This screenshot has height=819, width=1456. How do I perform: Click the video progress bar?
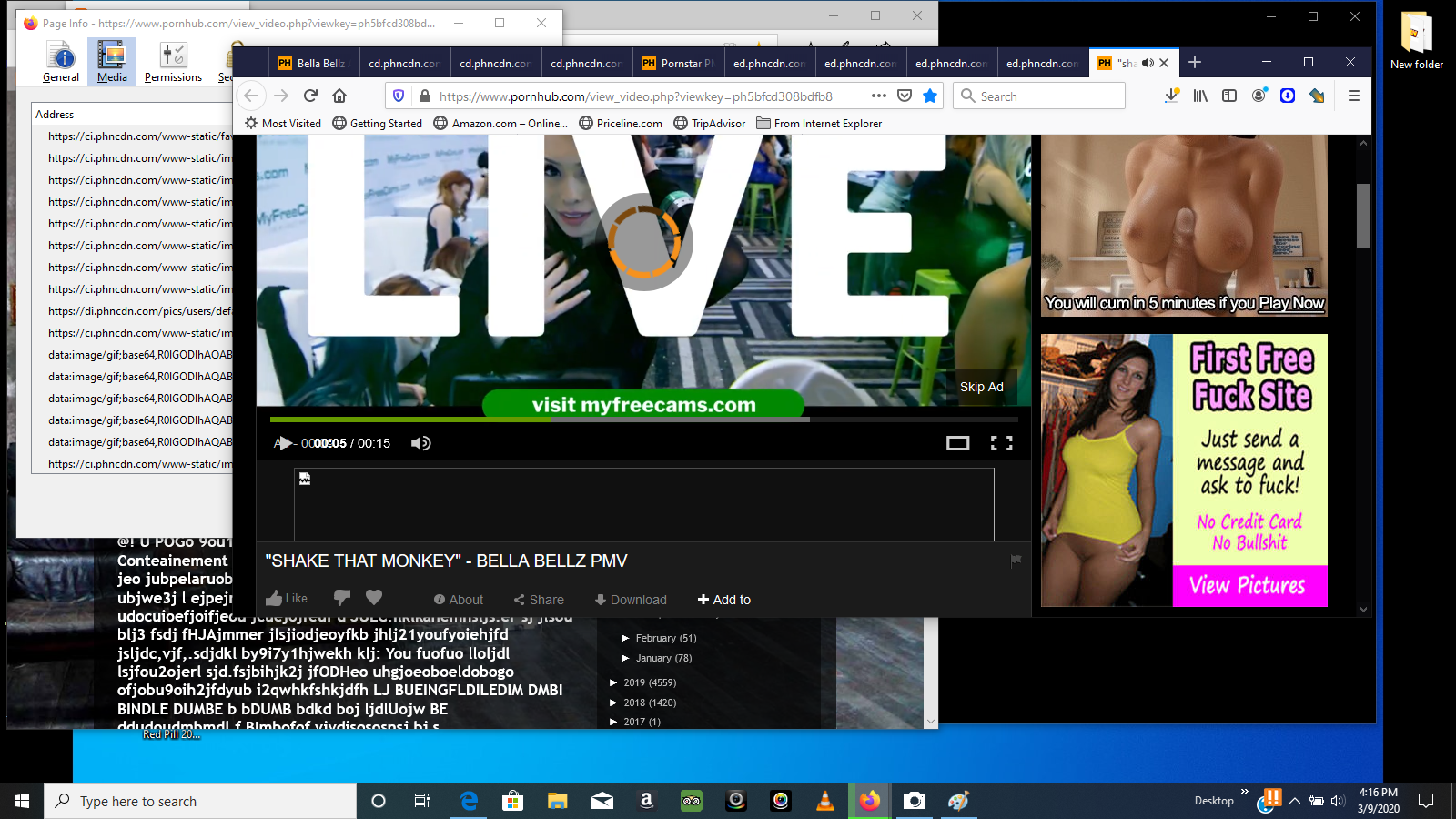point(643,420)
